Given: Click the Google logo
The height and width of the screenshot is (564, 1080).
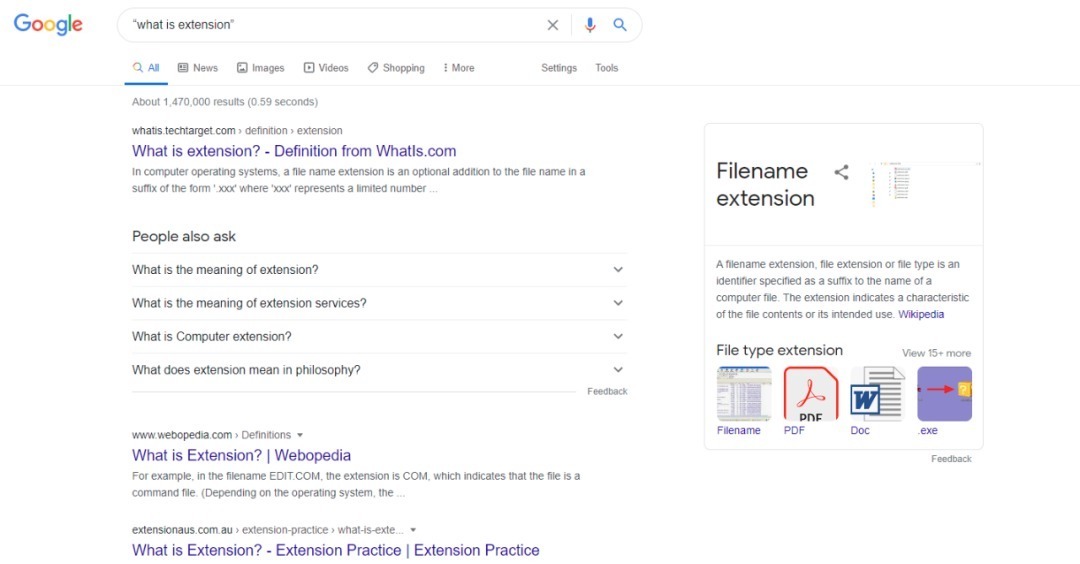Looking at the screenshot, I should point(48,25).
